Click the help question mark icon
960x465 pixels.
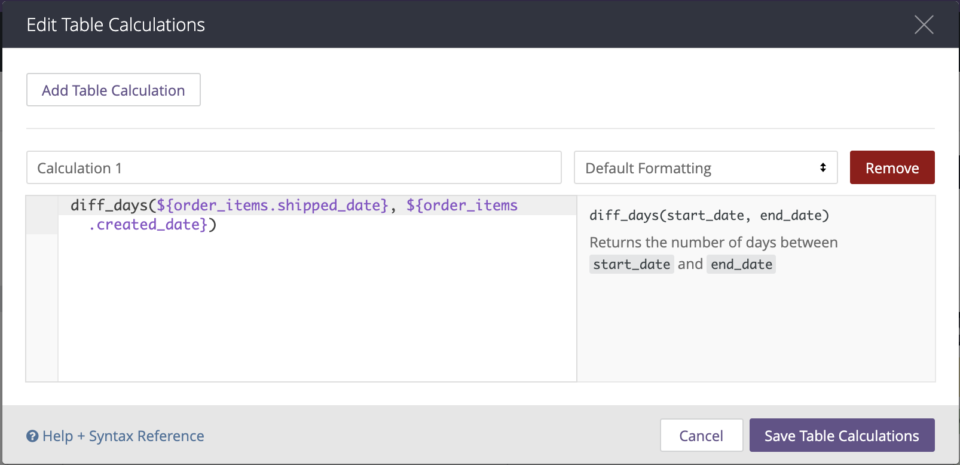(x=32, y=437)
